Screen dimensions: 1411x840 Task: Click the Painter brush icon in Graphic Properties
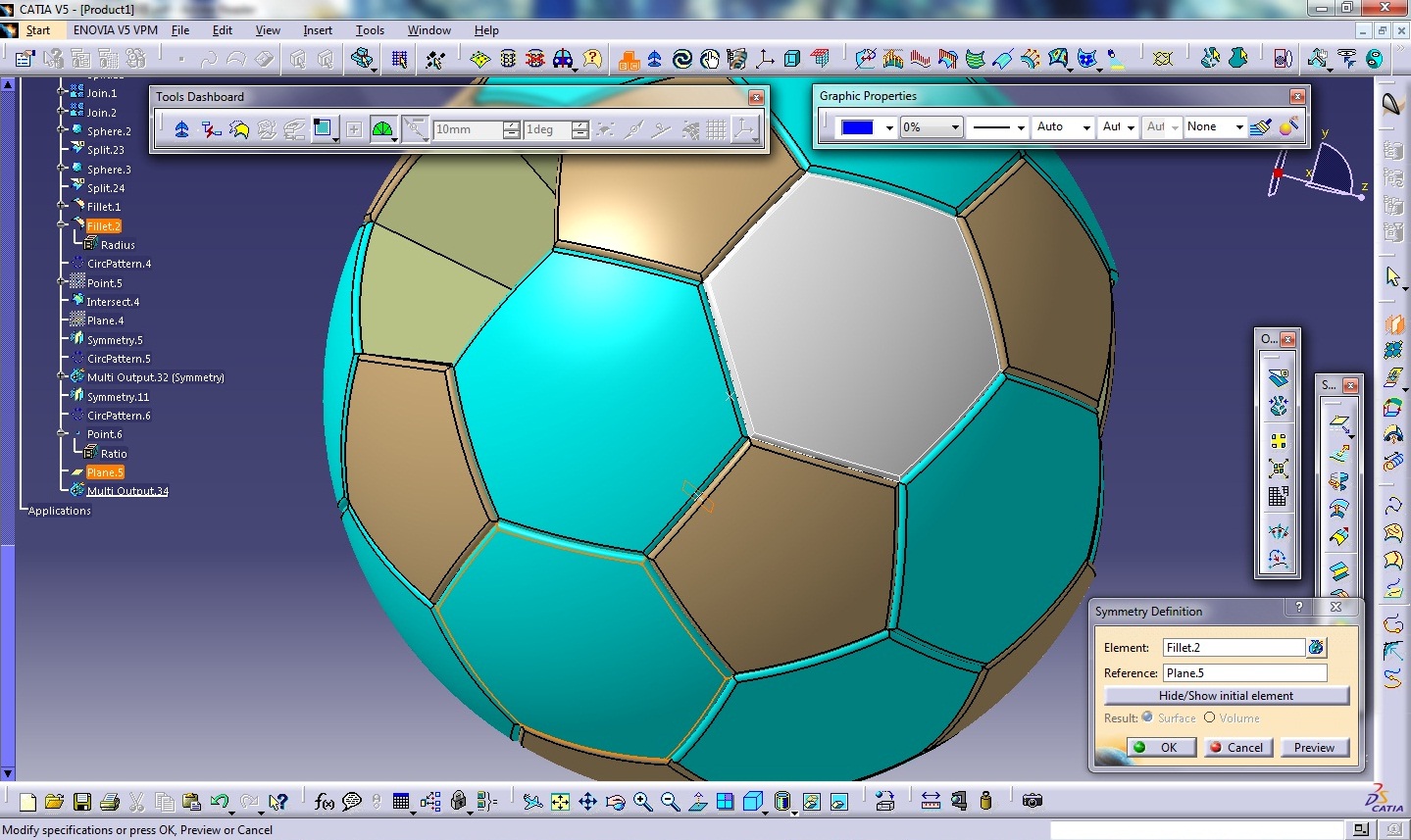tap(1261, 126)
